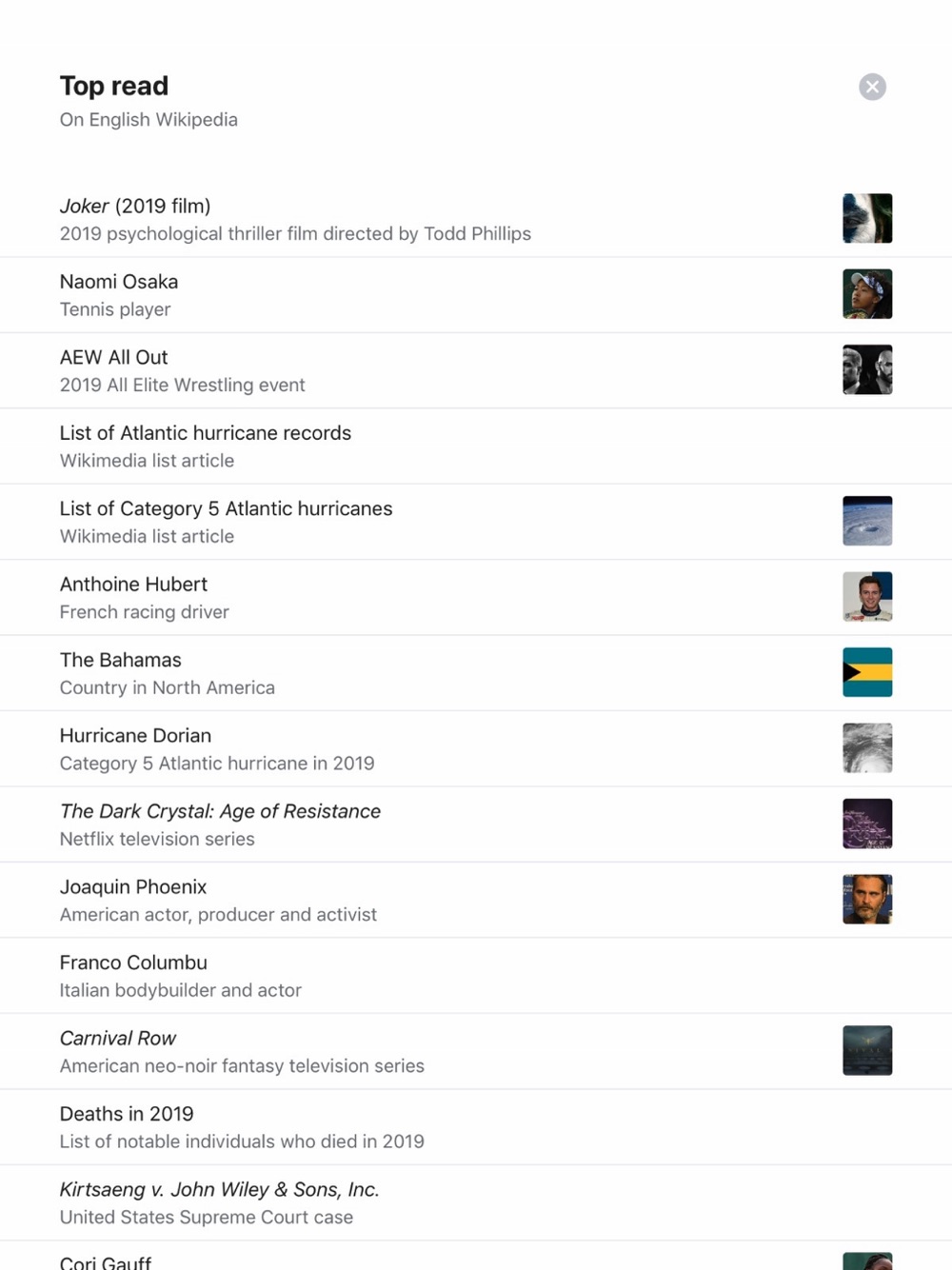Open the Franco Columbu article
Screen dimensions: 952x1270
[476, 976]
